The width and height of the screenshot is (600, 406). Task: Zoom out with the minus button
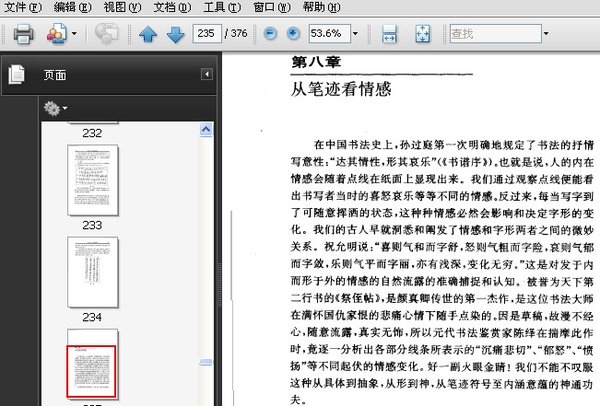click(270, 34)
